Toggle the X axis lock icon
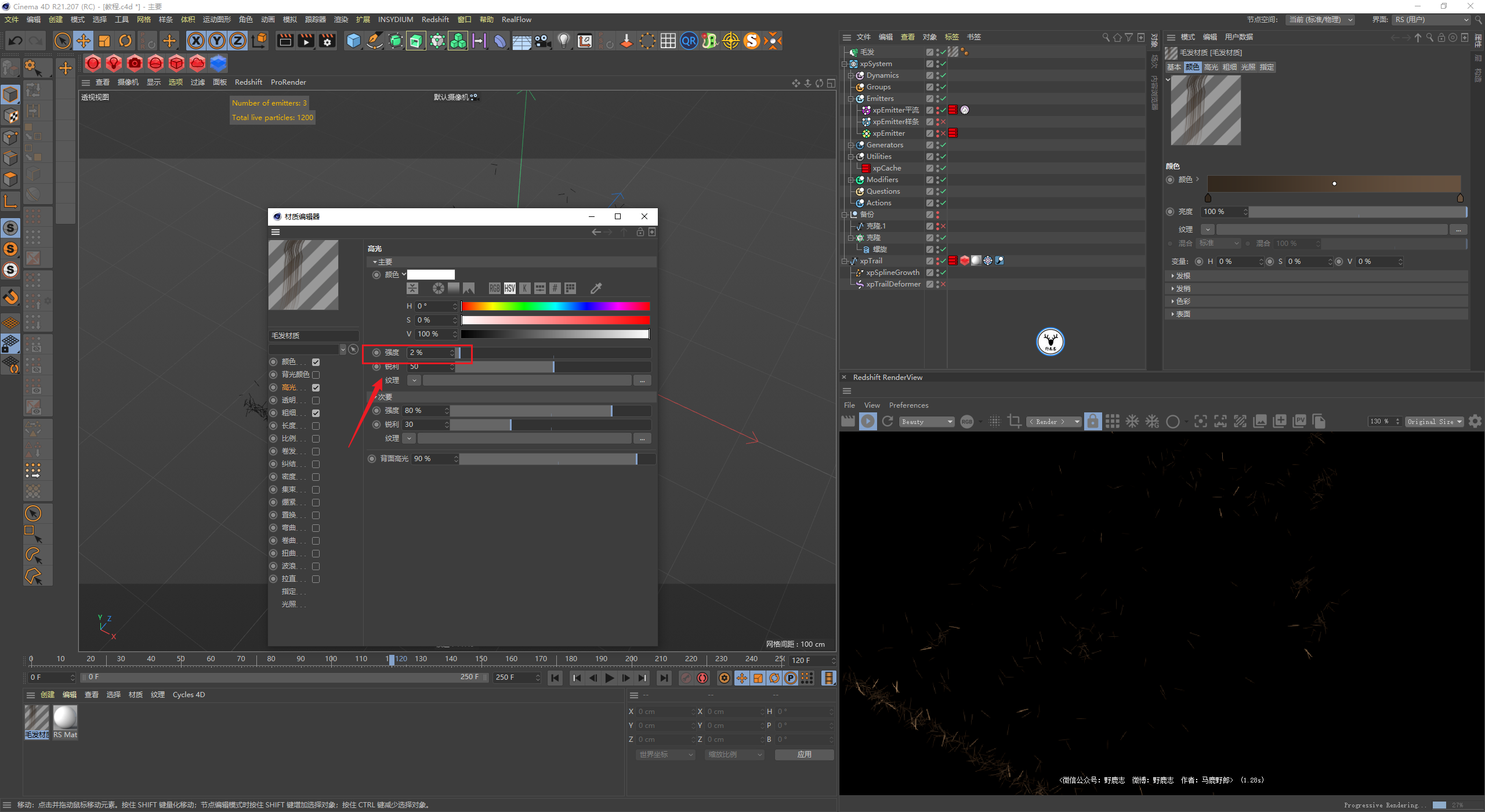The height and width of the screenshot is (812, 1485). point(196,41)
